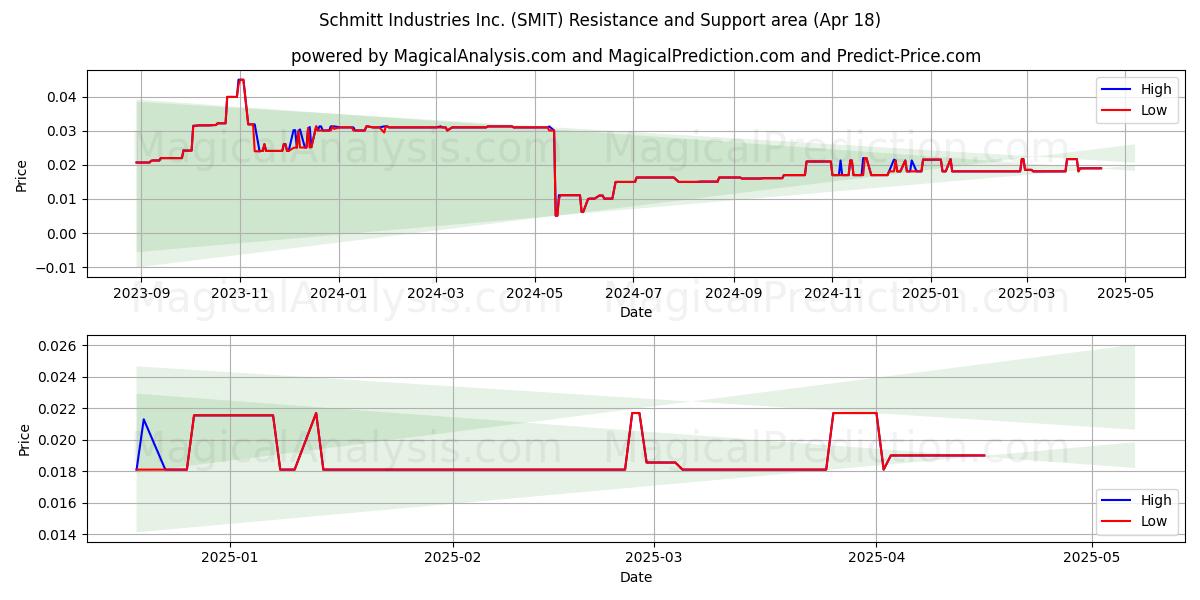Click the 'Date' axis label under bottom chart
Screen dimensions: 1200x600
(636, 577)
